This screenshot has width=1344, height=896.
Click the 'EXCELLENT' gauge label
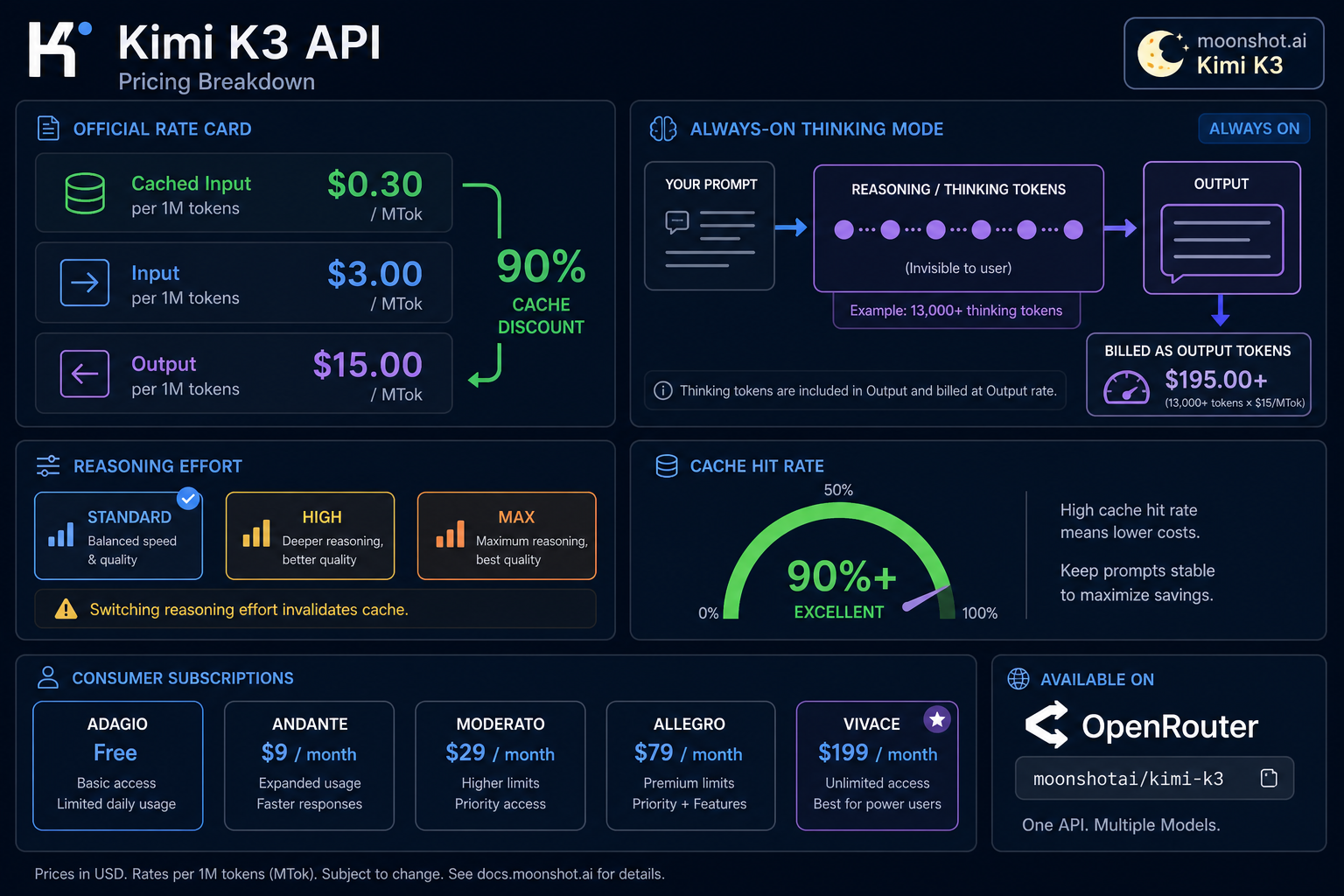pyautogui.click(x=839, y=612)
